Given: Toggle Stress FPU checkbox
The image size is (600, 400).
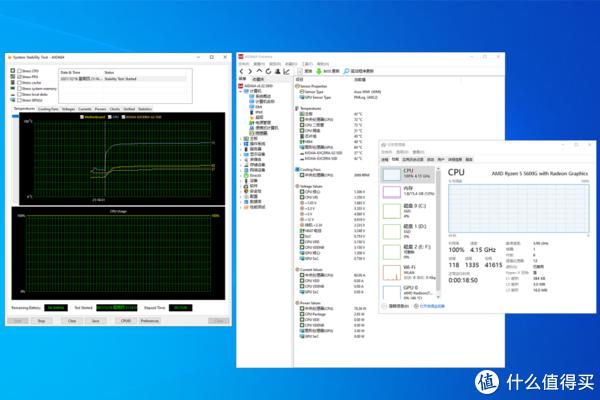Looking at the screenshot, I should tap(19, 77).
